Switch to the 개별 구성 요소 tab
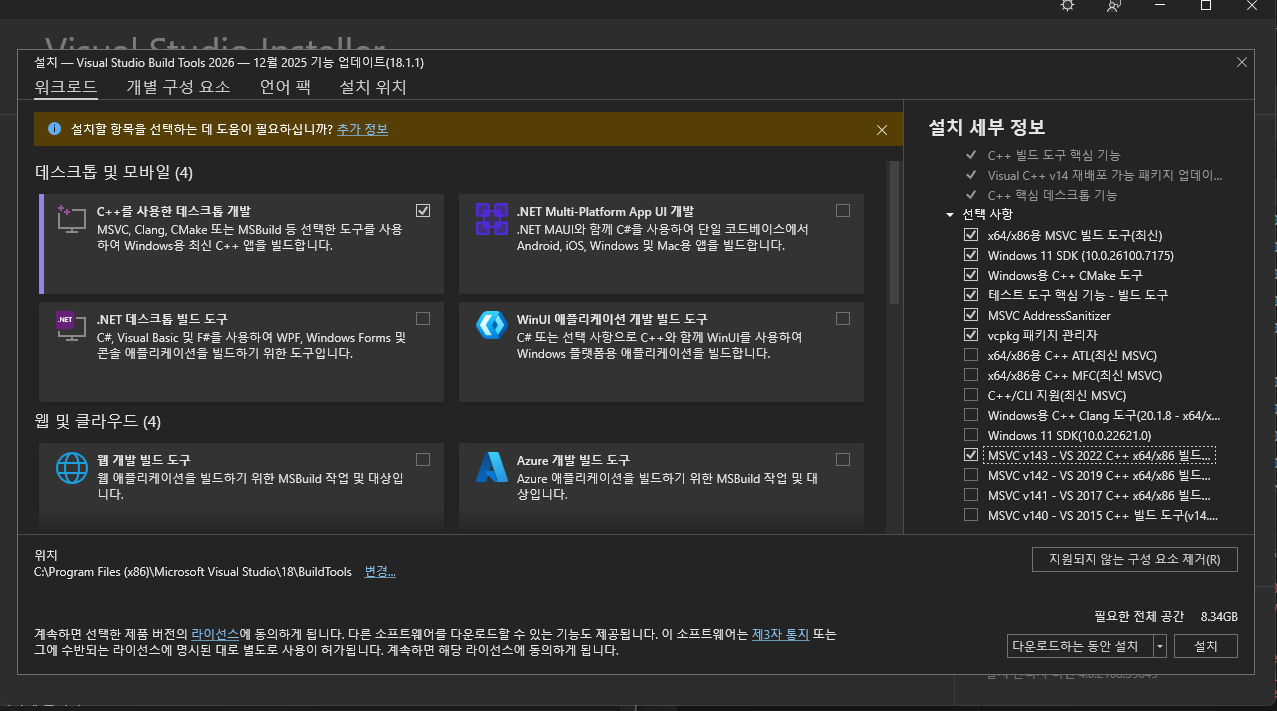 coord(178,88)
